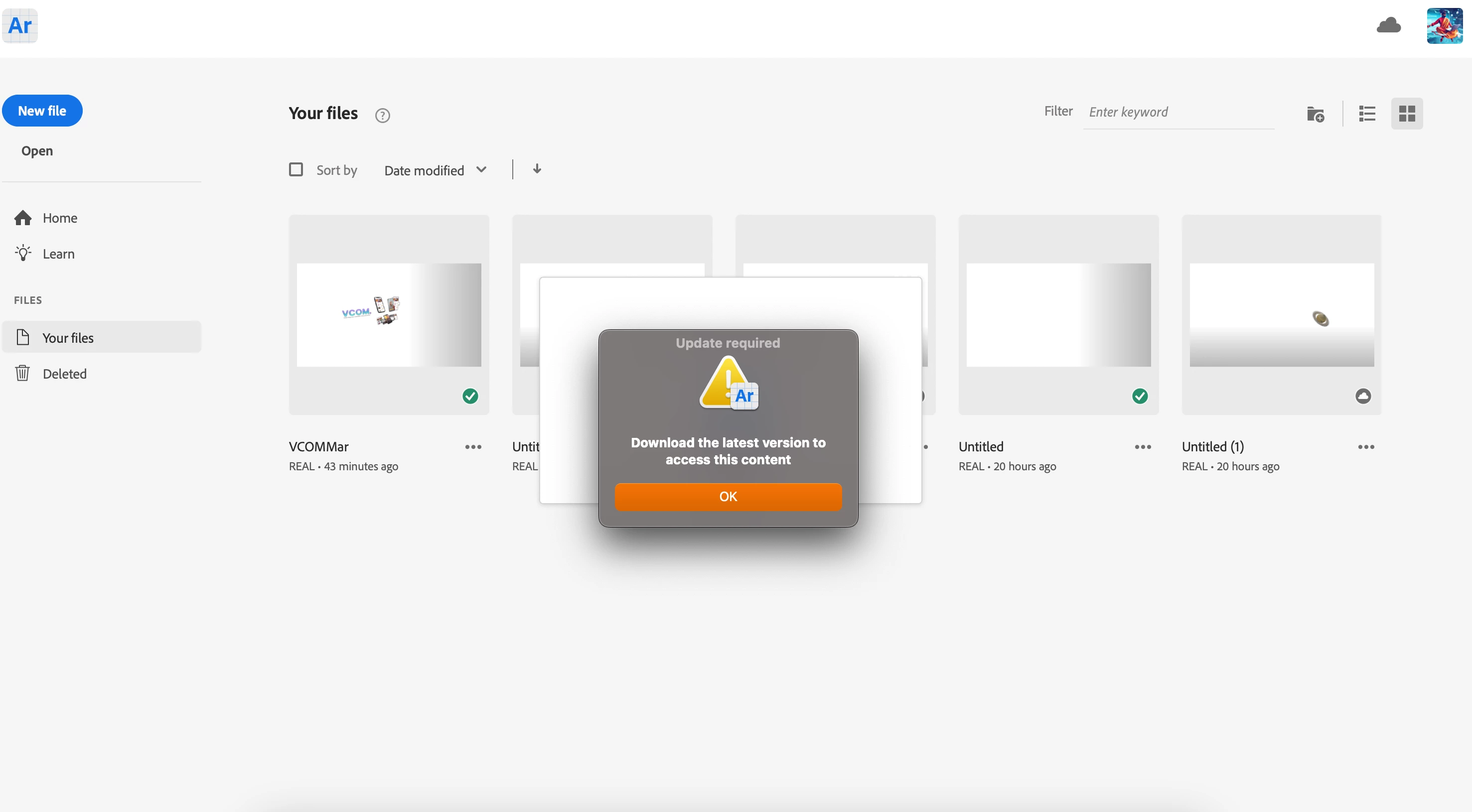
Task: Open the Untitled (1) file thumbnail
Action: point(1281,315)
